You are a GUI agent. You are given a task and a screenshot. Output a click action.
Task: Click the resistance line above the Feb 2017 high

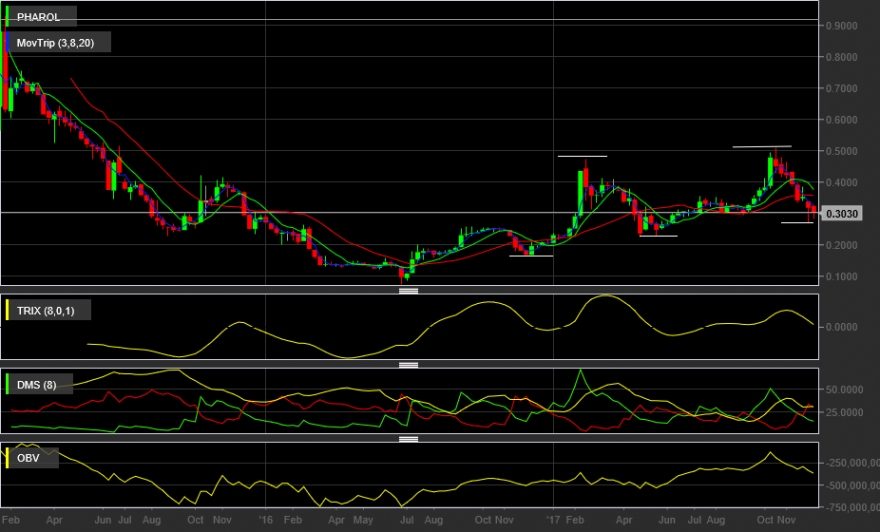coord(583,156)
